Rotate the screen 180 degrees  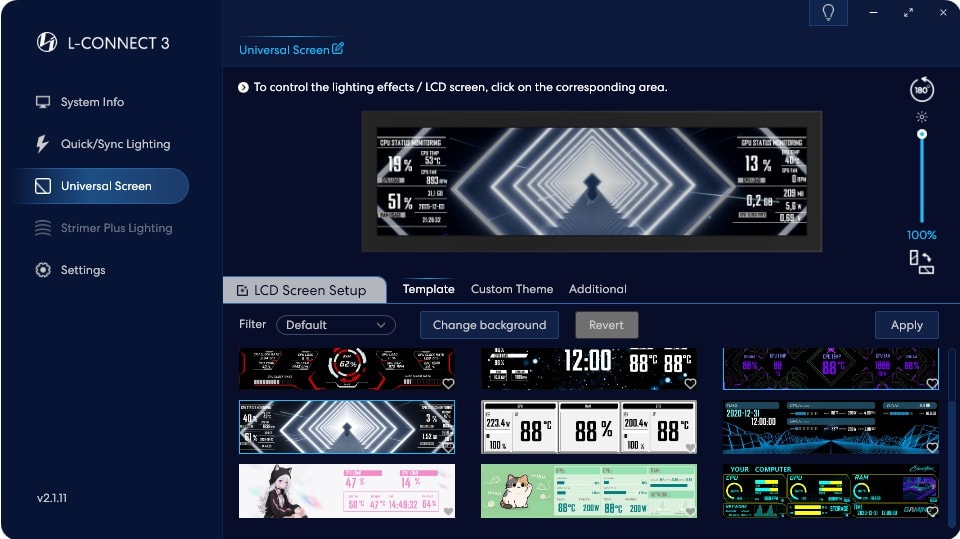point(921,90)
